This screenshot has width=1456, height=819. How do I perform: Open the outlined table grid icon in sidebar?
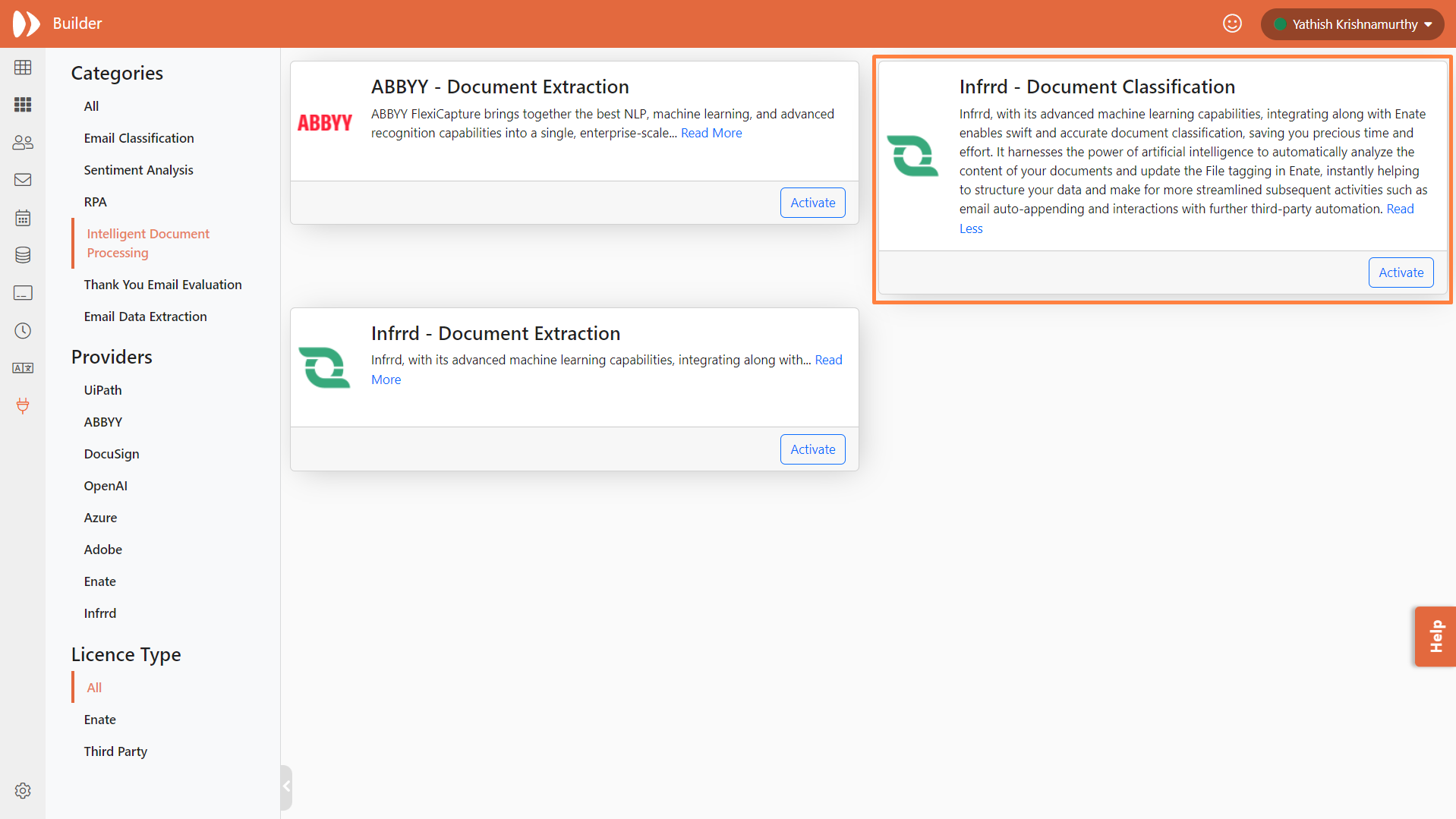(x=23, y=68)
